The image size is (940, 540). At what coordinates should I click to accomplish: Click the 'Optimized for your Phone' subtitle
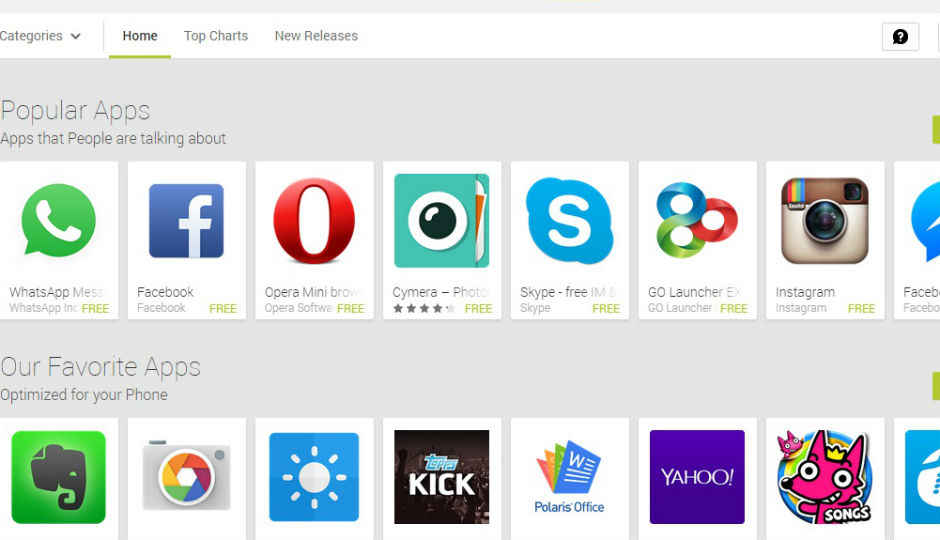click(x=84, y=395)
